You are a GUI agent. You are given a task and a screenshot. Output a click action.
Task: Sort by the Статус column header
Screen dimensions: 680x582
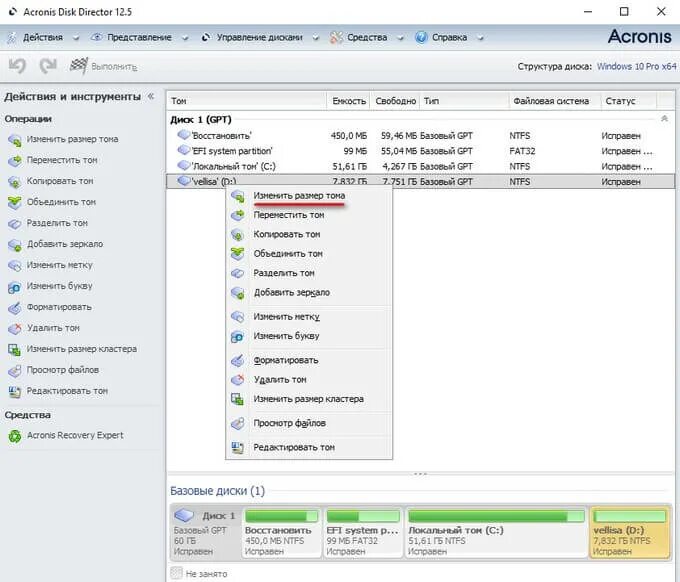pyautogui.click(x=629, y=101)
